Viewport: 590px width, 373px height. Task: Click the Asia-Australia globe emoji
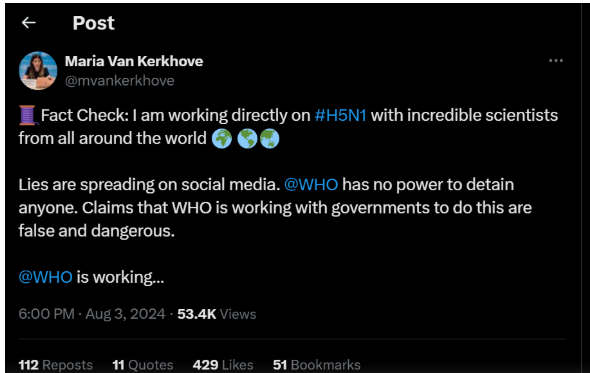269,139
